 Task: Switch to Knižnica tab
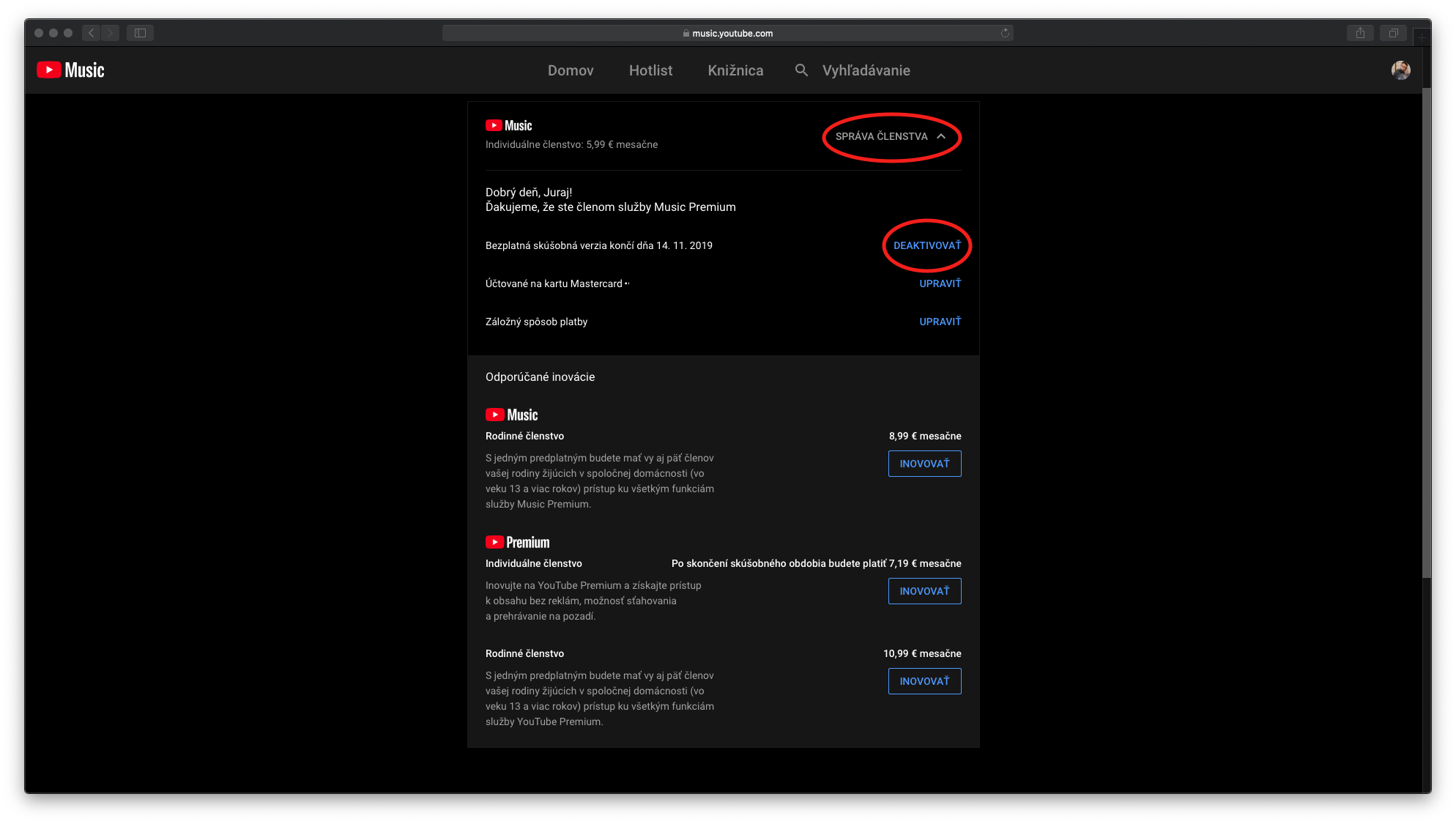(735, 71)
